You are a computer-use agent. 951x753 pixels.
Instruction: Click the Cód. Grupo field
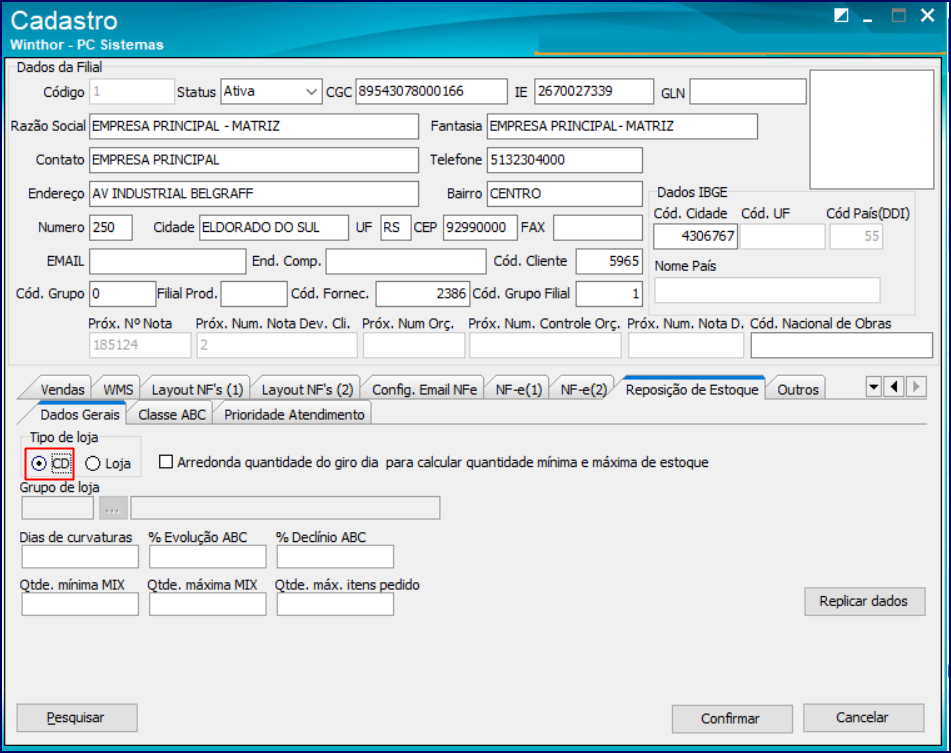pyautogui.click(x=123, y=294)
